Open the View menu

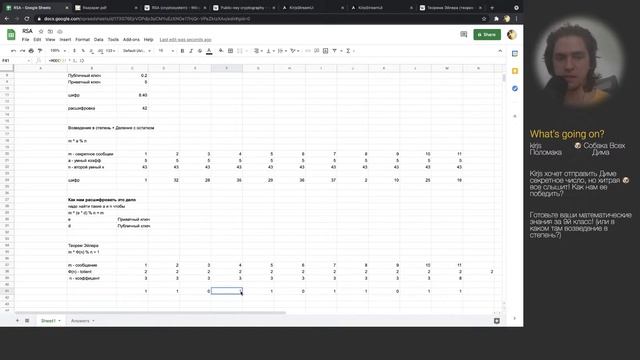[50, 40]
